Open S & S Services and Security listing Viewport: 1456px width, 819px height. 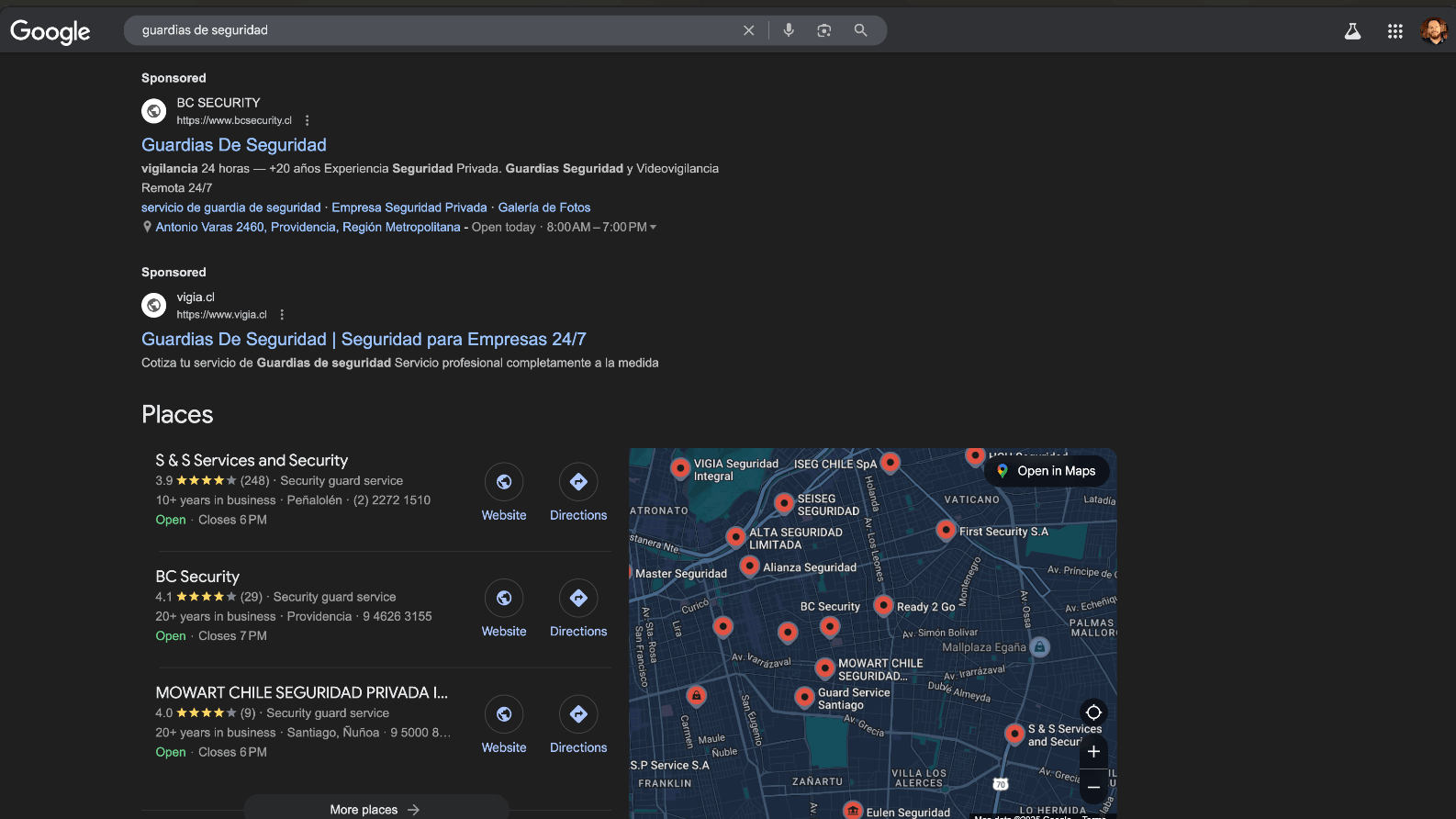tap(252, 461)
